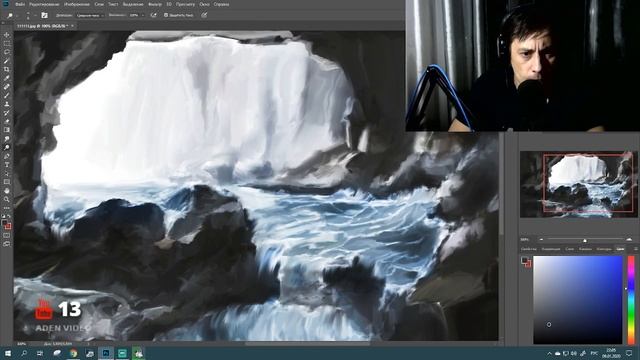Open the exposure slider dropdown arrow
The image size is (640, 360).
(143, 15)
